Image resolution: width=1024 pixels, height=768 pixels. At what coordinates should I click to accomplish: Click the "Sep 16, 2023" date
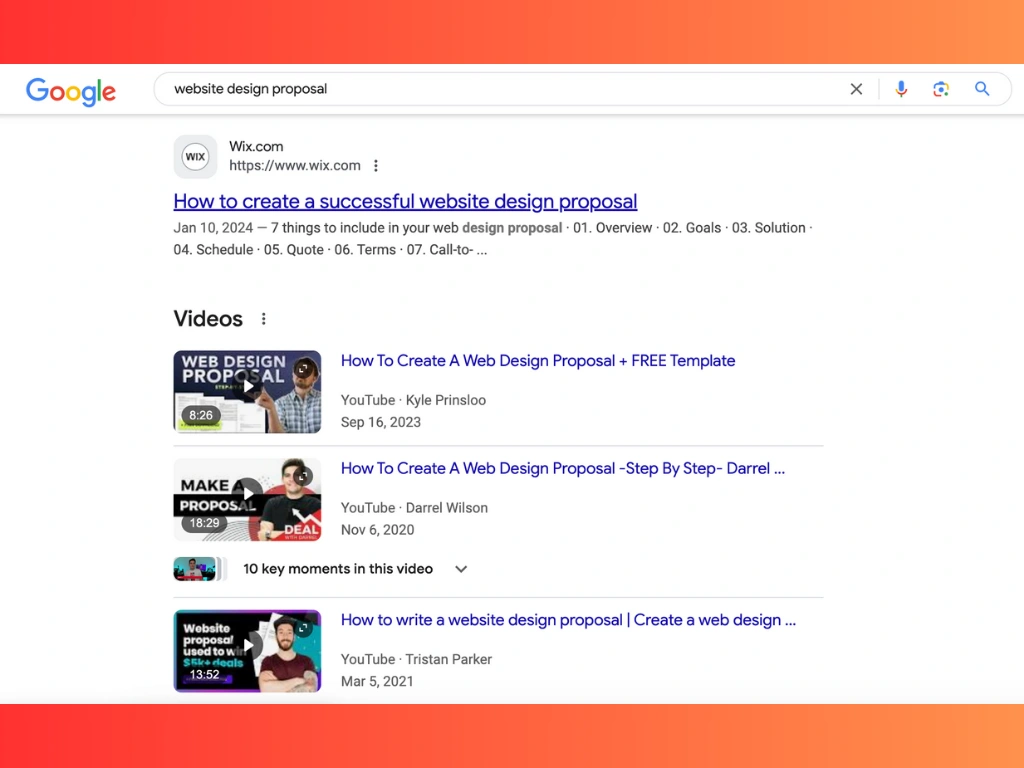pyautogui.click(x=381, y=423)
